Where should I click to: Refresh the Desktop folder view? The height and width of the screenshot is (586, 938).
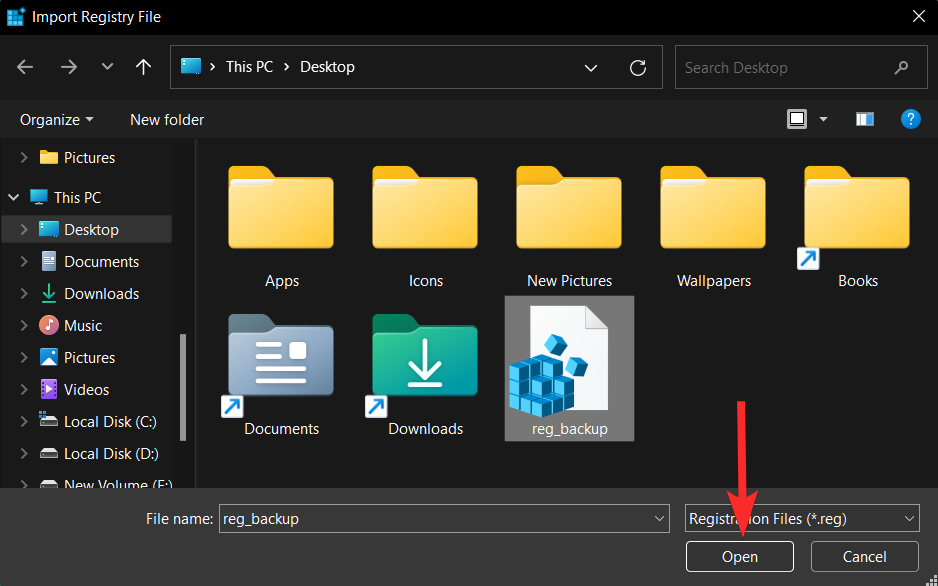[x=638, y=68]
